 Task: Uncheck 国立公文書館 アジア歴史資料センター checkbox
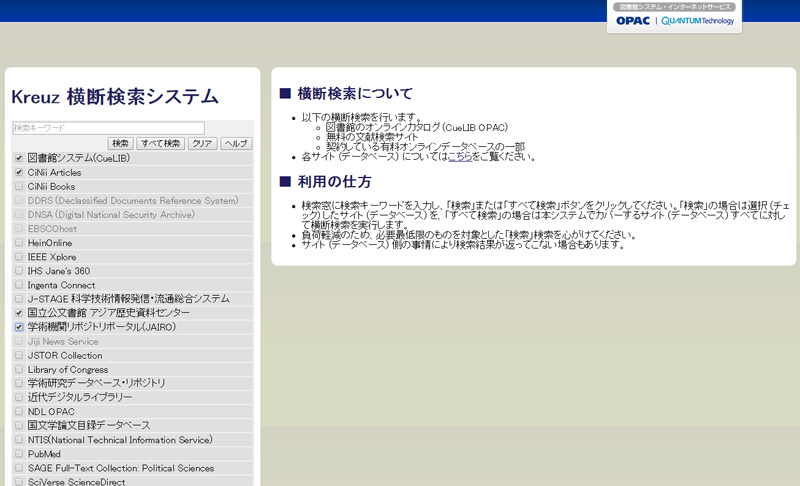19,313
